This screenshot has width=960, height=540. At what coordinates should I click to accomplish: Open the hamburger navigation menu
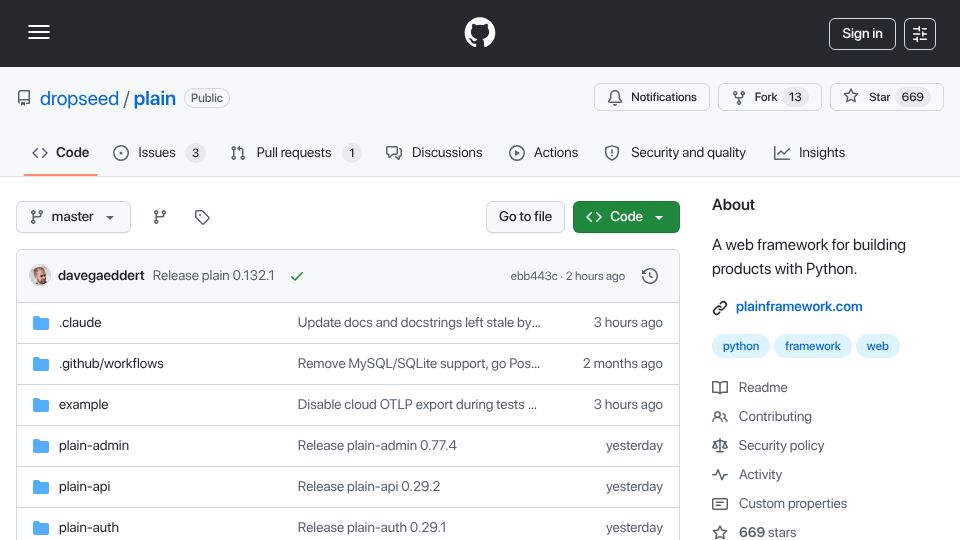click(39, 32)
